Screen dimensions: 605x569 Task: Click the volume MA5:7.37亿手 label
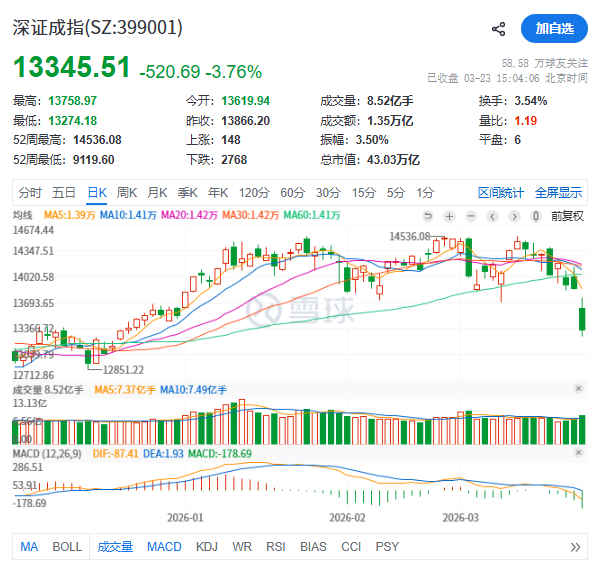tap(125, 390)
